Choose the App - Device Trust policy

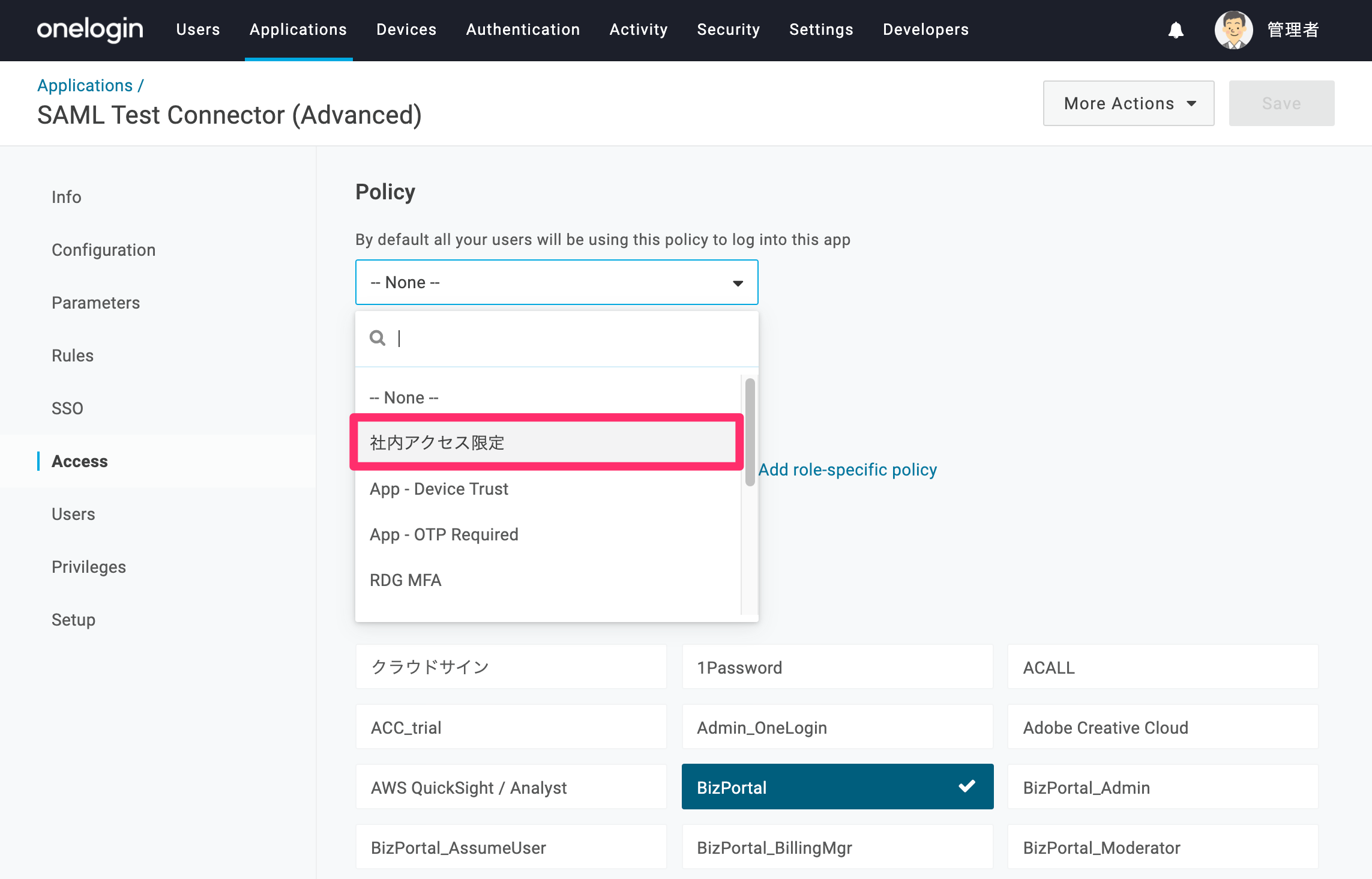(x=549, y=489)
